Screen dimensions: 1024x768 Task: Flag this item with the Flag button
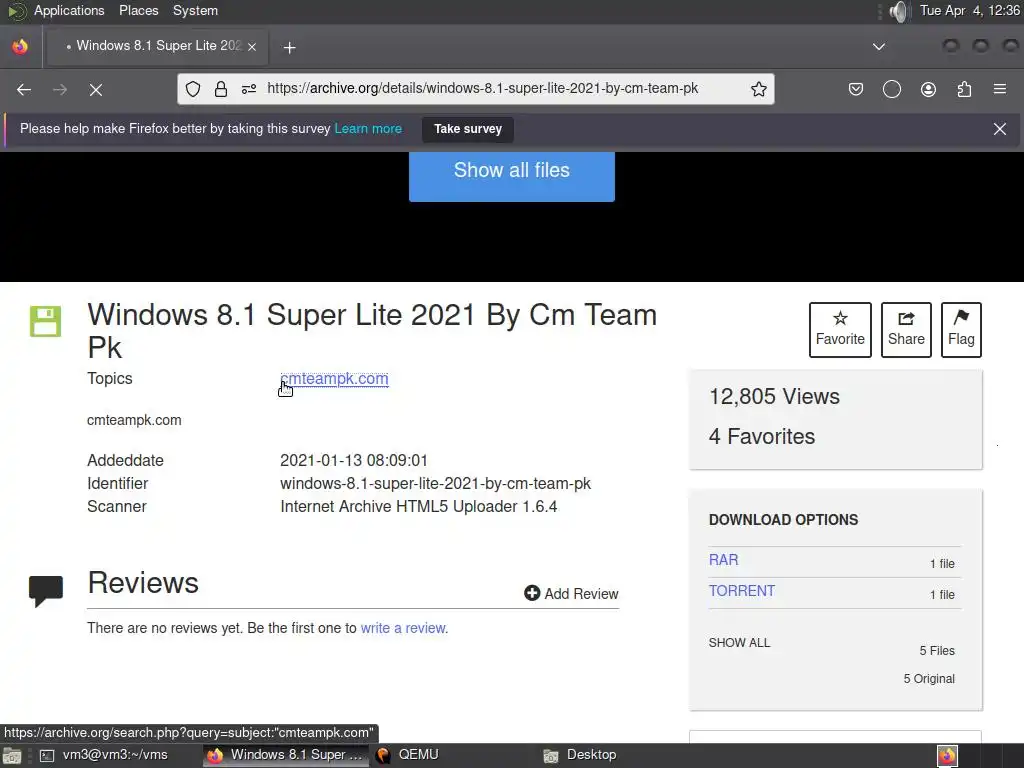[x=961, y=330]
